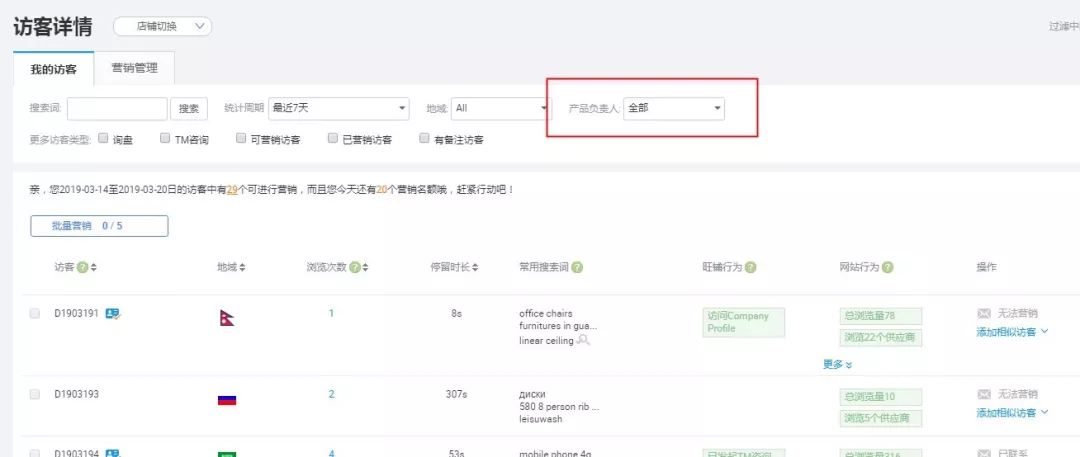Open the 地域 All region dropdown
1080x457 pixels.
tap(501, 108)
